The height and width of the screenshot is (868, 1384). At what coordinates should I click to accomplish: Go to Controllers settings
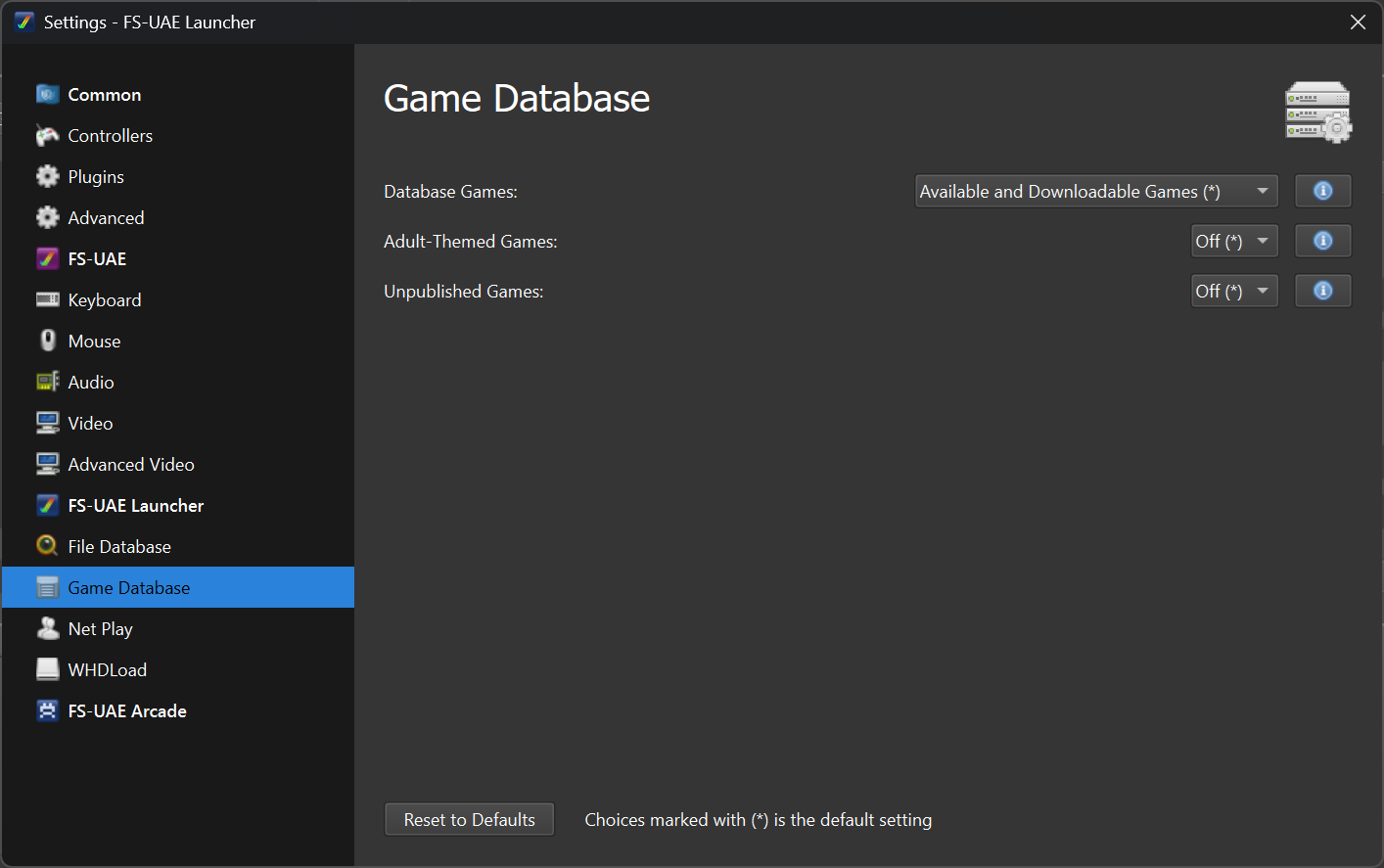pos(178,135)
